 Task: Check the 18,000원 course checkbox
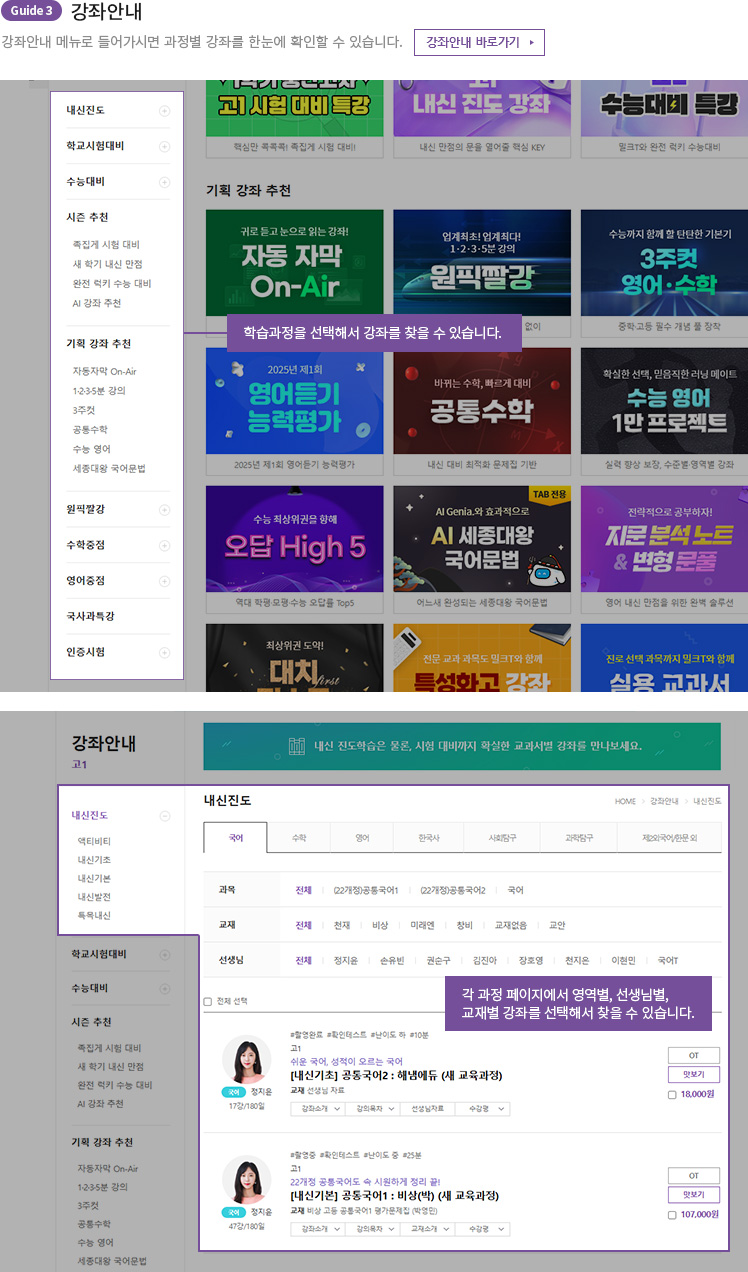(x=671, y=1094)
